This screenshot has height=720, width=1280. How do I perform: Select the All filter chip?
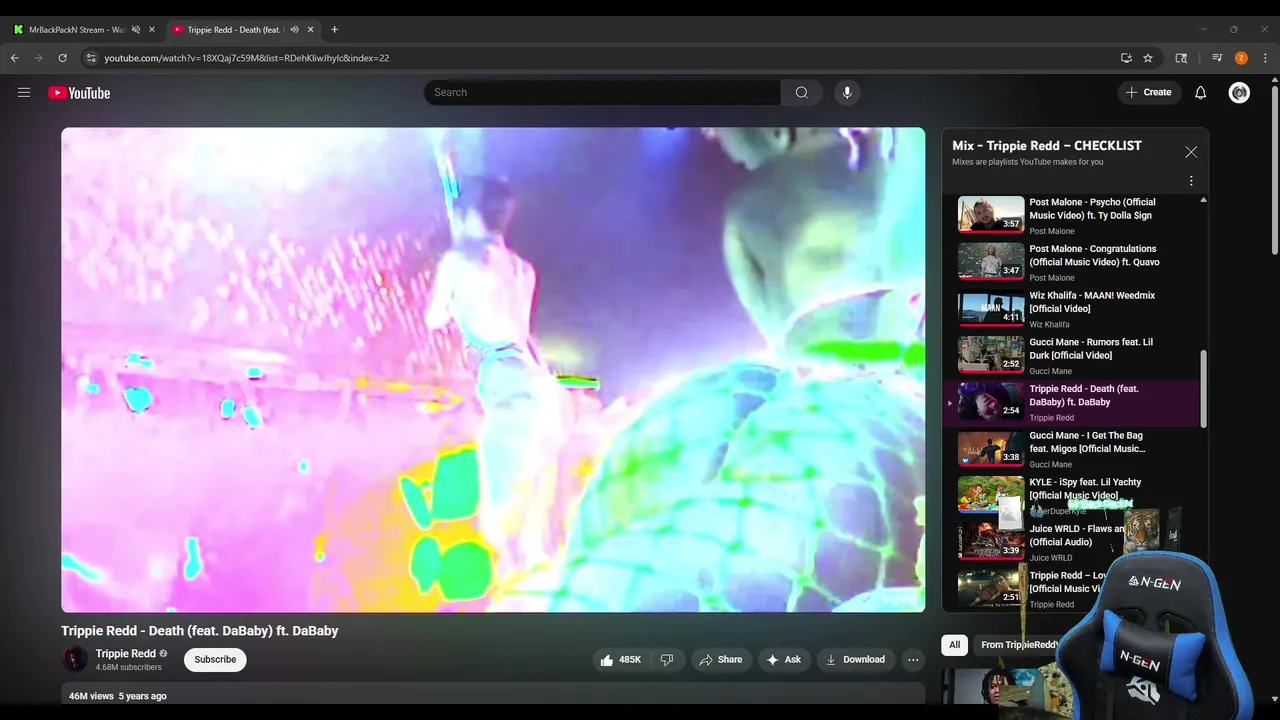tap(954, 645)
